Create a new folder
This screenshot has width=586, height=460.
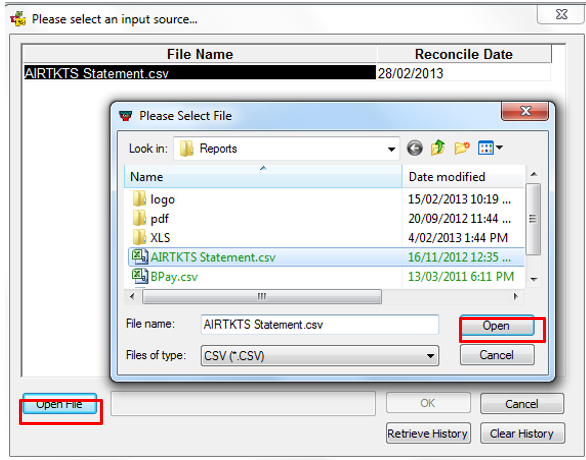(x=462, y=148)
